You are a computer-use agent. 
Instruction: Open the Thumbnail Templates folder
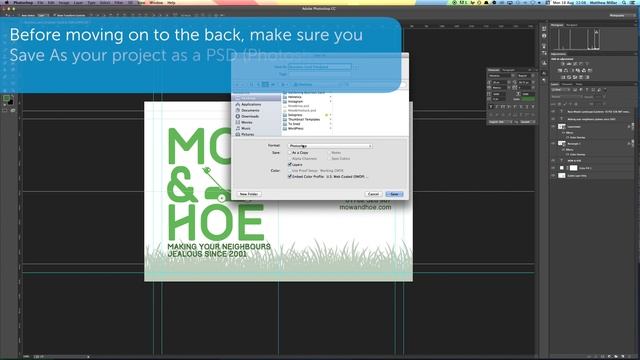[304, 119]
